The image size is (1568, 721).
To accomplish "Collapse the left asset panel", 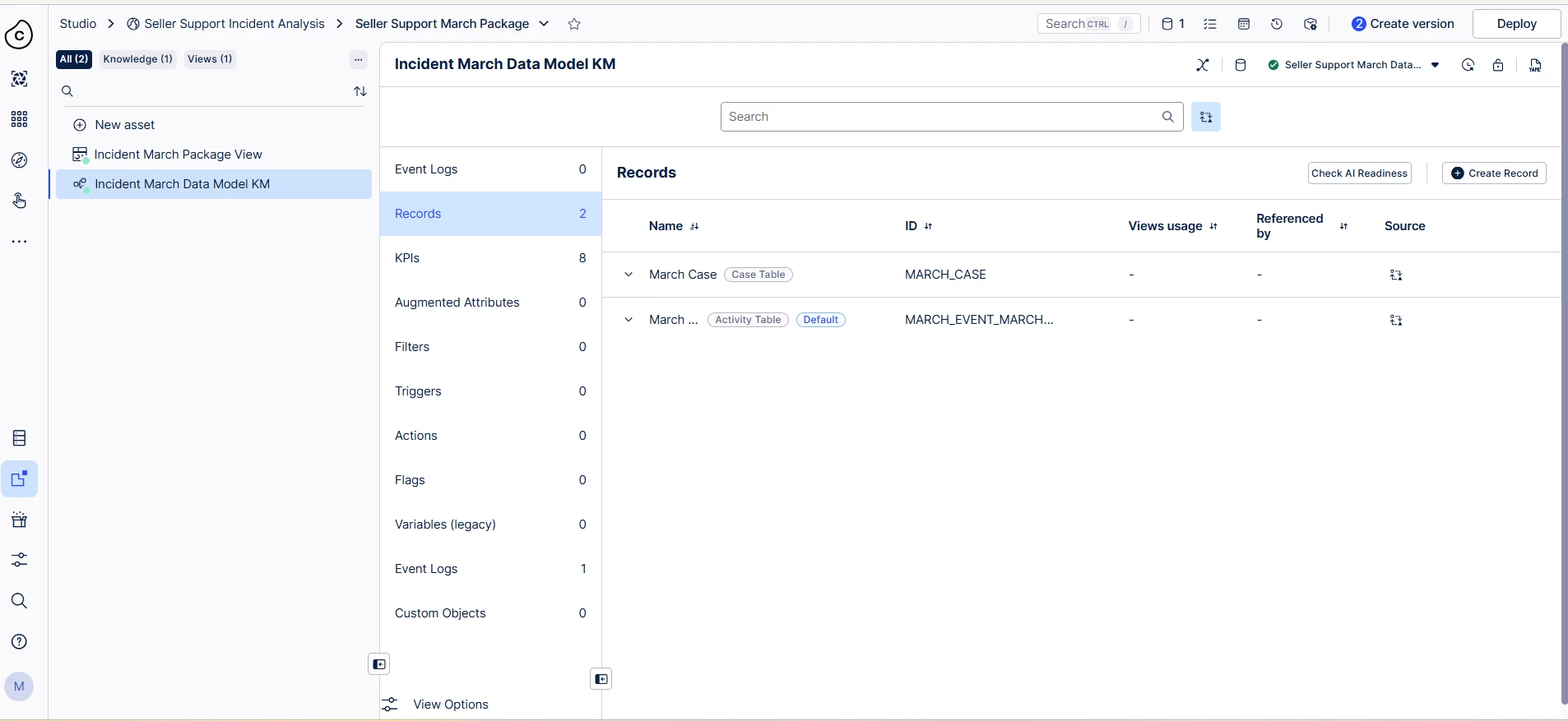I will [x=378, y=664].
